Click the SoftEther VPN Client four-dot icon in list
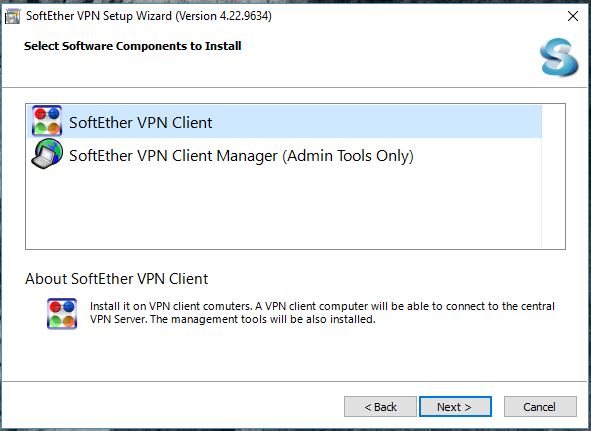This screenshot has height=431, width=591. click(x=47, y=121)
